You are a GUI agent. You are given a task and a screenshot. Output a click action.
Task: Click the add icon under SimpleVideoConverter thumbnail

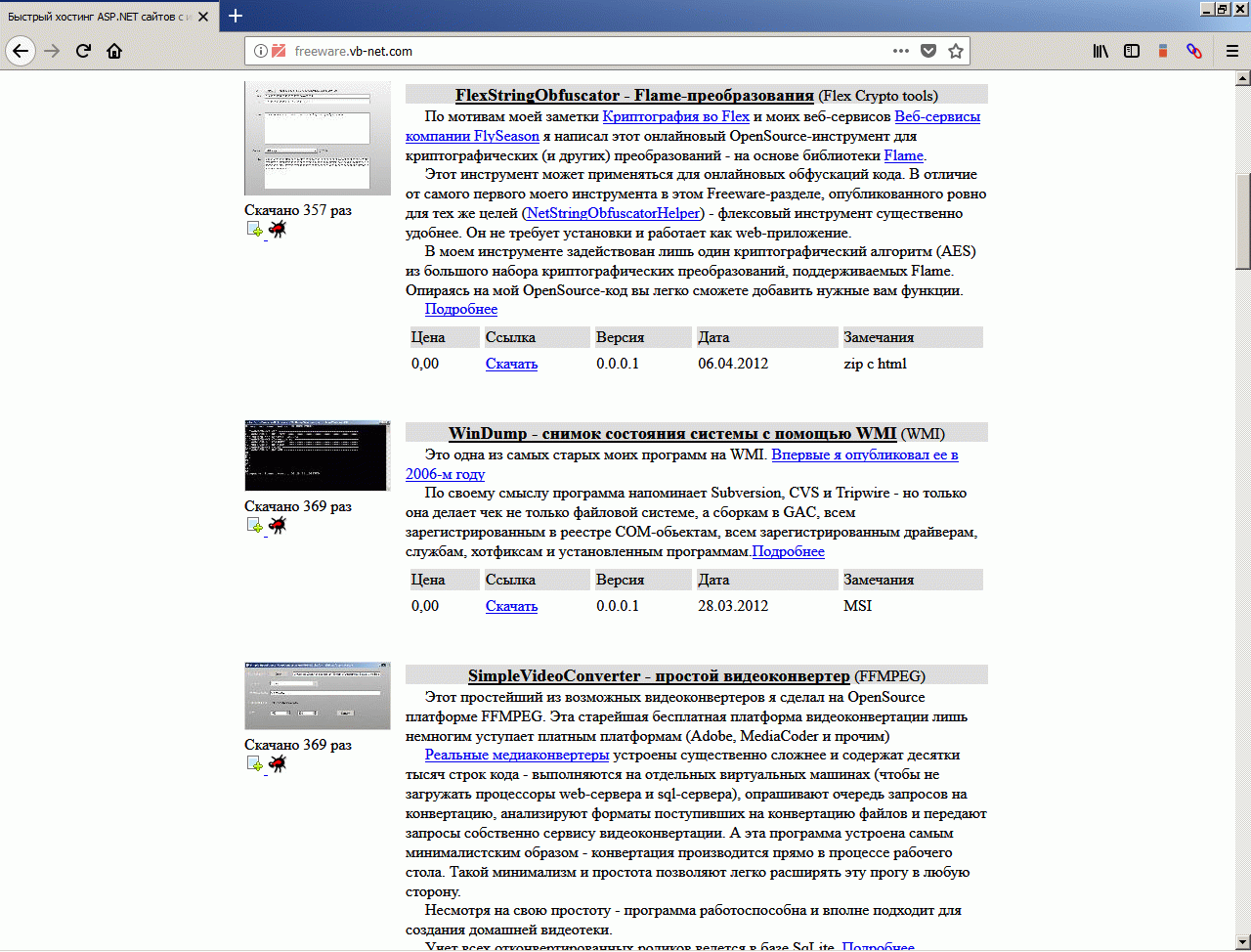click(x=255, y=764)
